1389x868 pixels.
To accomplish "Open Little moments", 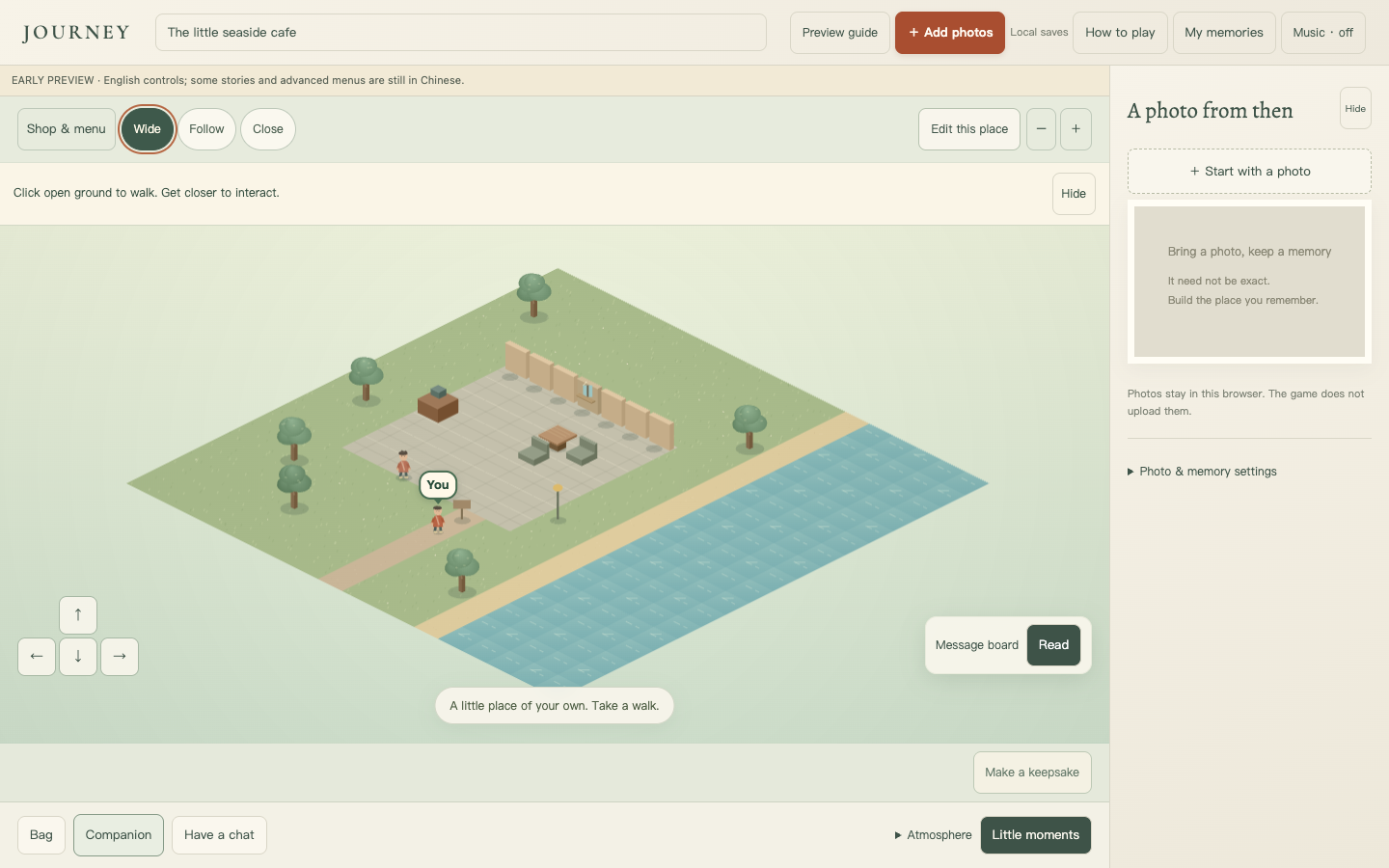I will [x=1036, y=835].
